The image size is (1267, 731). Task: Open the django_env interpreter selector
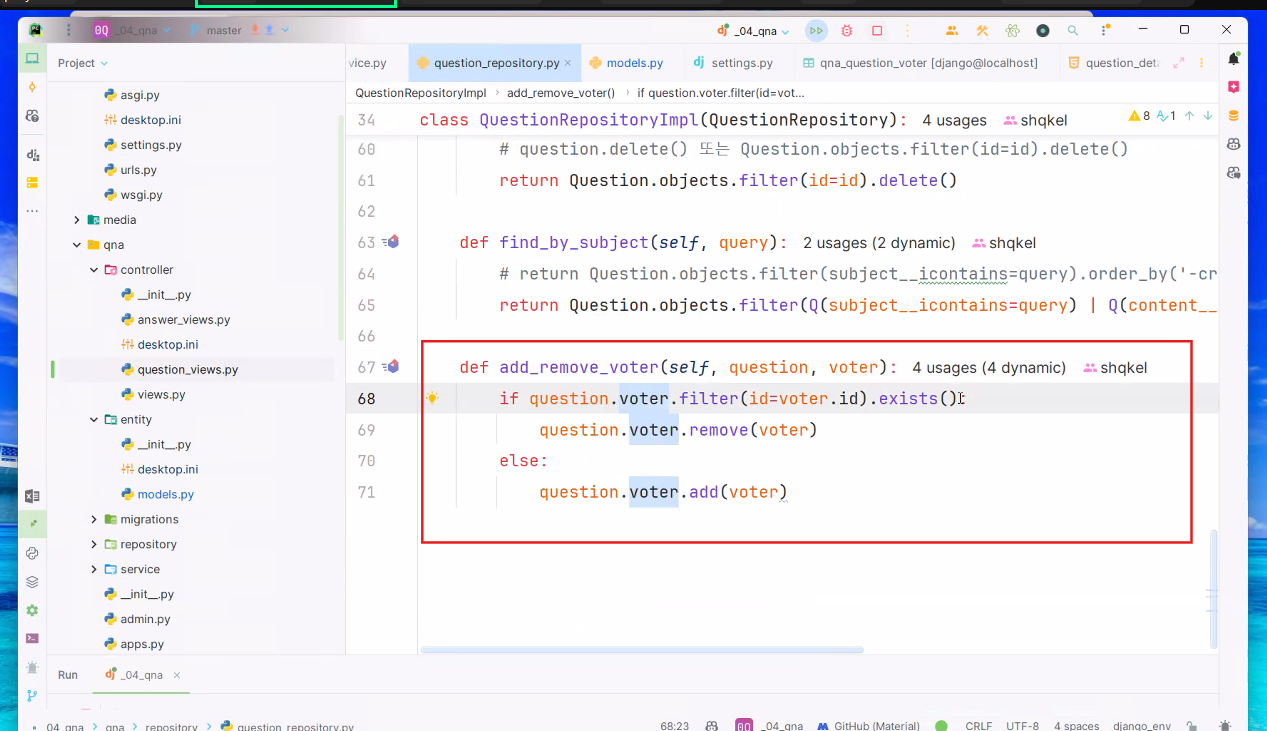pyautogui.click(x=1142, y=726)
